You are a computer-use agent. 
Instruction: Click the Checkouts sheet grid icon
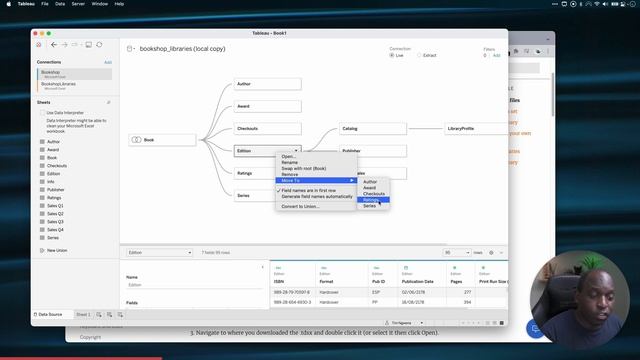click(42, 166)
